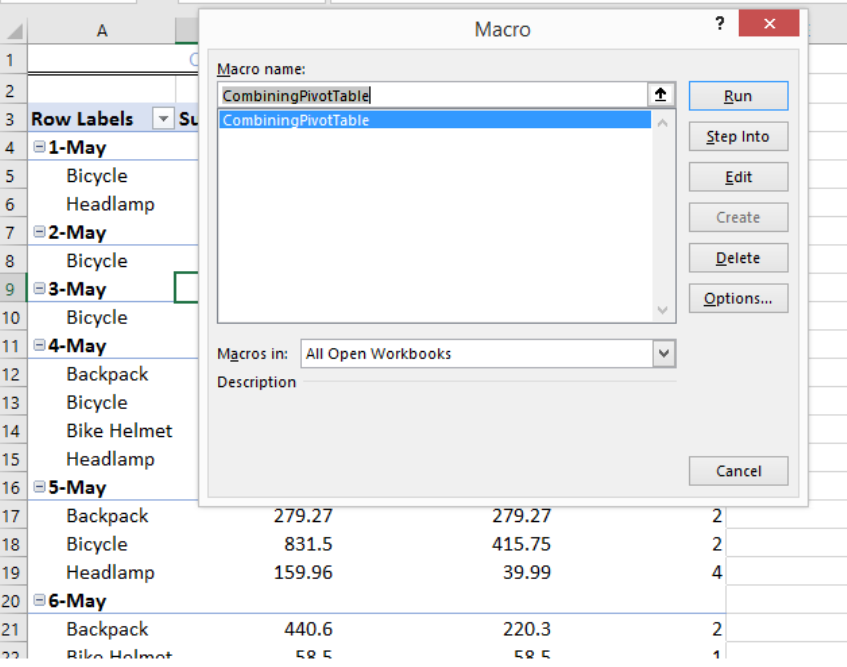Click the help question mark icon
This screenshot has width=847, height=667.
tap(720, 24)
